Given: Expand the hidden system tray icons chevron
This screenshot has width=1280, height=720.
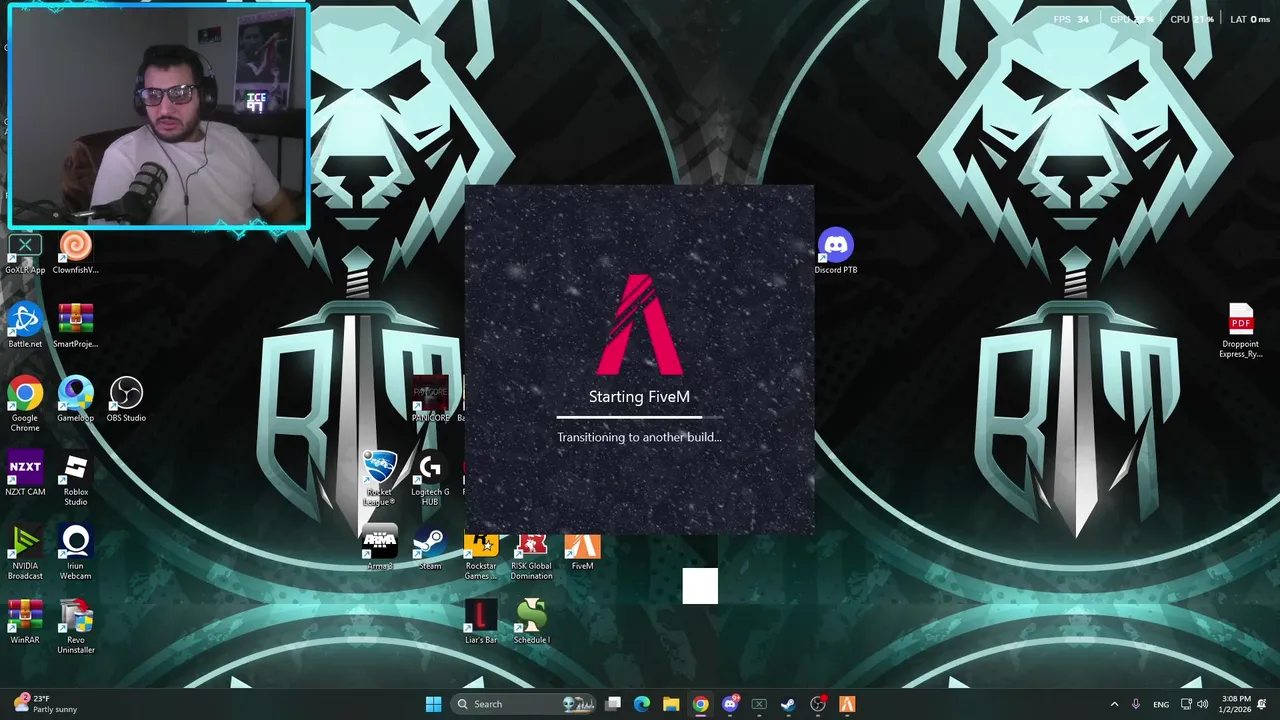Looking at the screenshot, I should point(1114,704).
